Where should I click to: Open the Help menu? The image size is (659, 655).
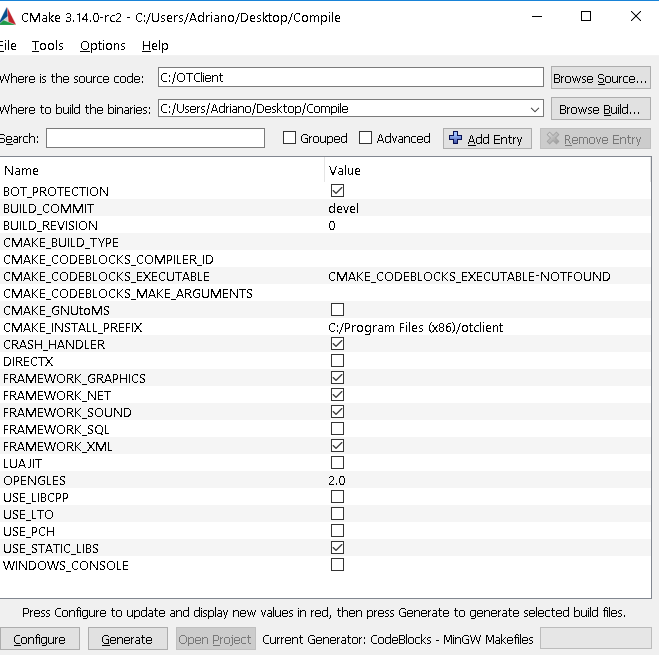coord(155,45)
